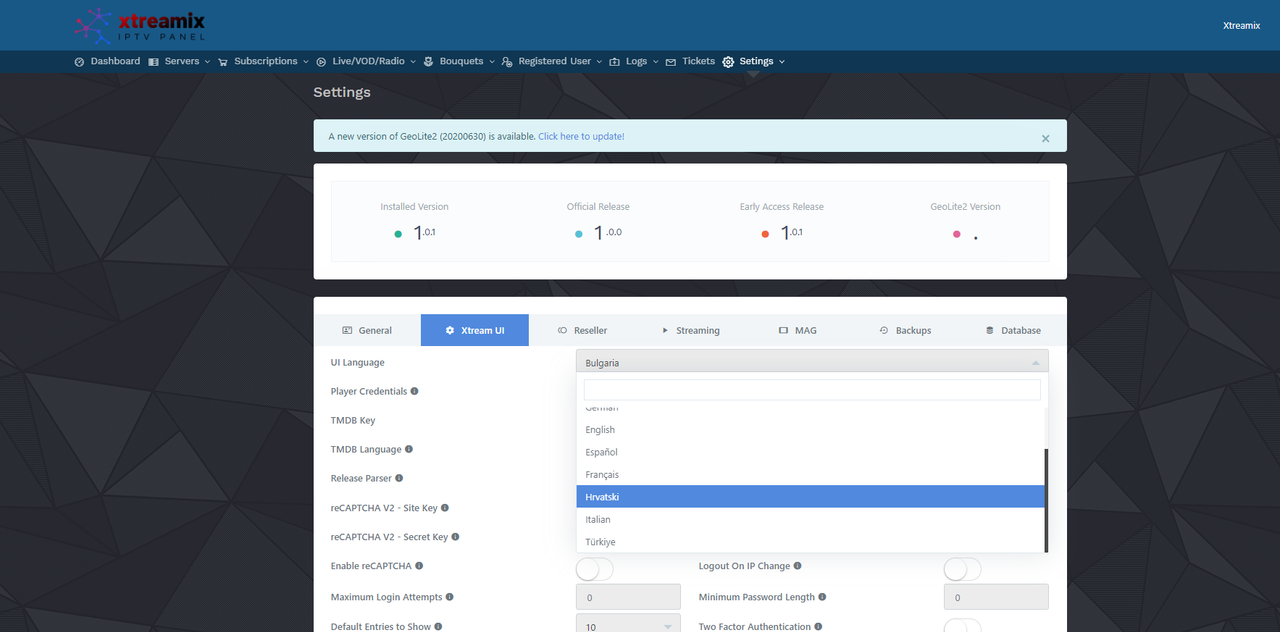
Task: Toggle the Two Factor Authentication switch
Action: [963, 626]
